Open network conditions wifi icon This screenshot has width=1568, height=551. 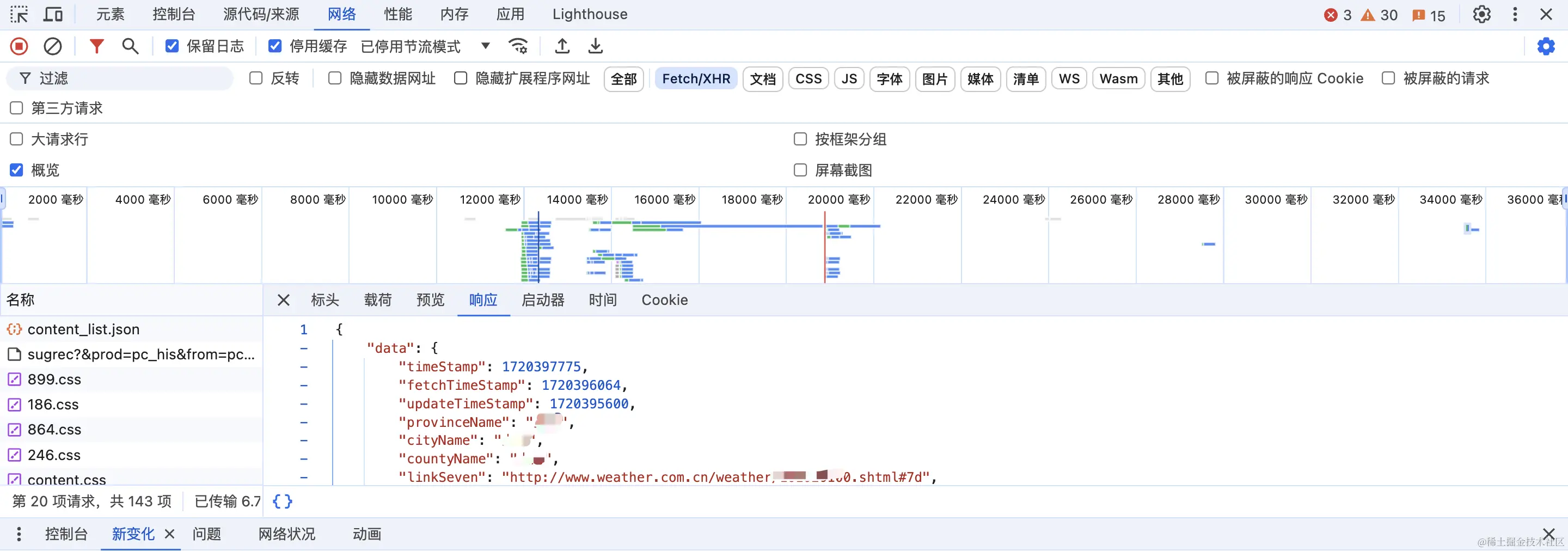coord(518,46)
